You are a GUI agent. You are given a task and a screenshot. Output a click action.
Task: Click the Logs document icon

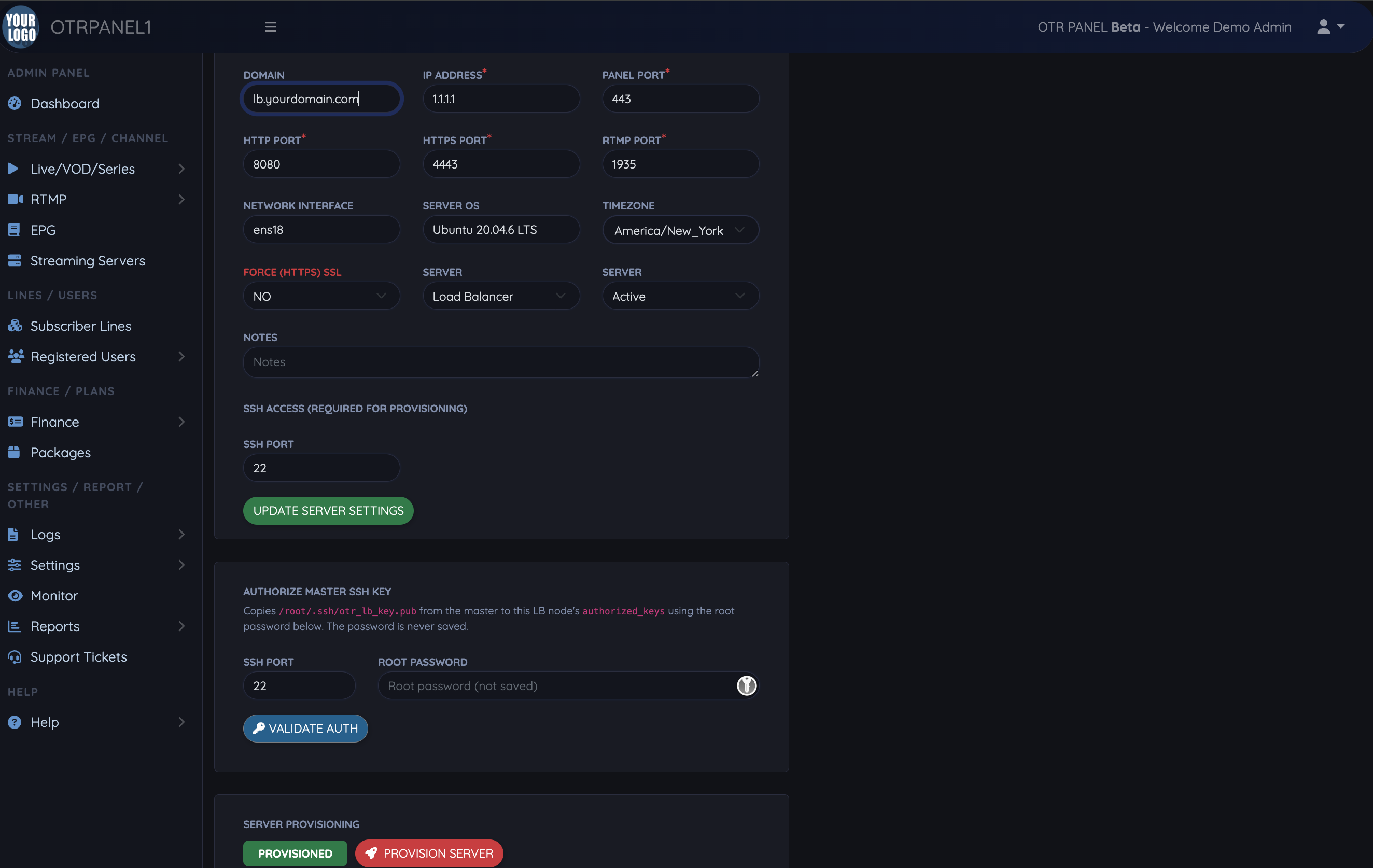[13, 535]
